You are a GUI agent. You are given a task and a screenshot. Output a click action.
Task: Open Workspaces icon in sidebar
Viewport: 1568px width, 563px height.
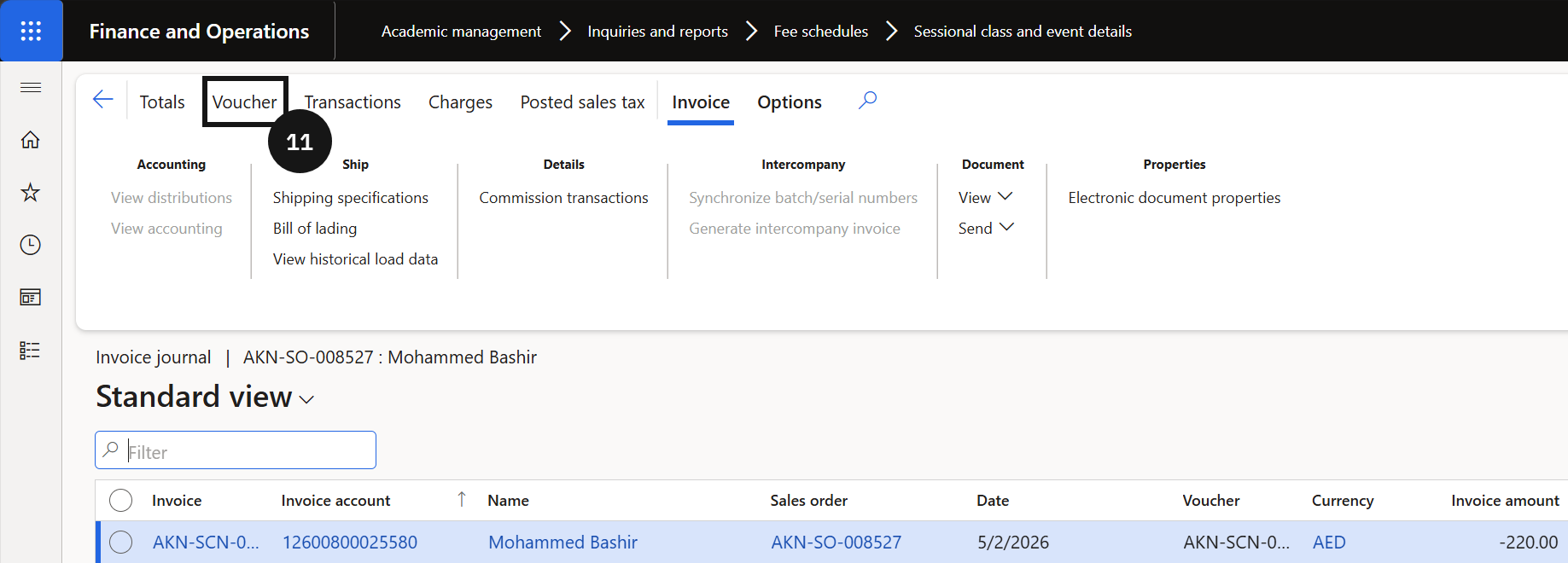[31, 298]
